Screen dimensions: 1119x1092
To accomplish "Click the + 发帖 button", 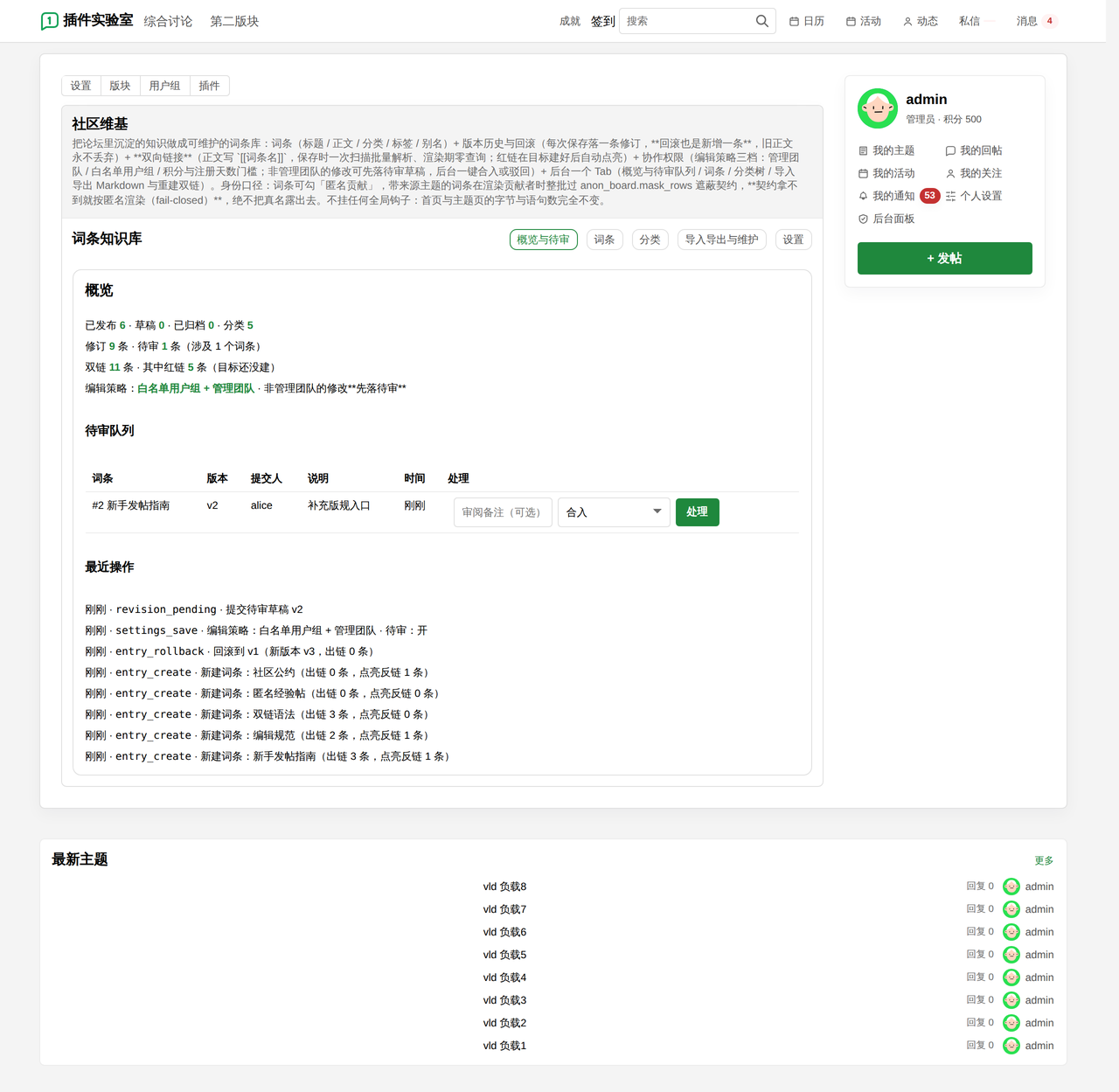I will coord(944,258).
